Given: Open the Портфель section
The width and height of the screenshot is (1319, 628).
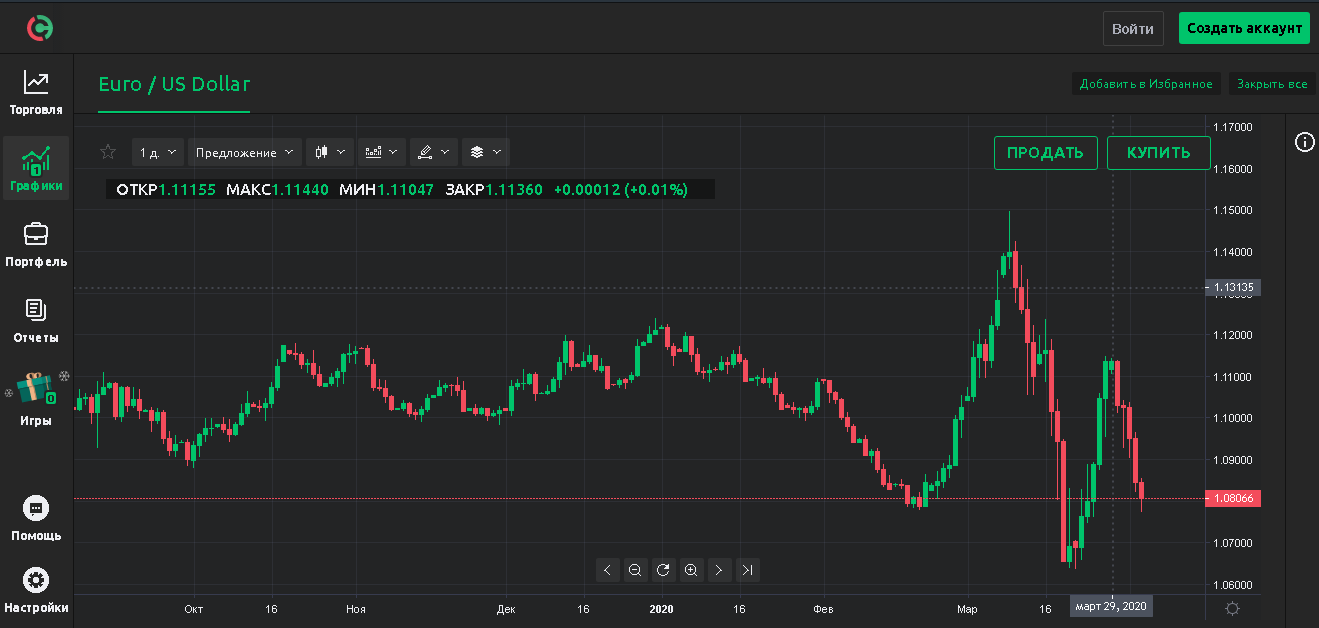Looking at the screenshot, I should coord(36,245).
